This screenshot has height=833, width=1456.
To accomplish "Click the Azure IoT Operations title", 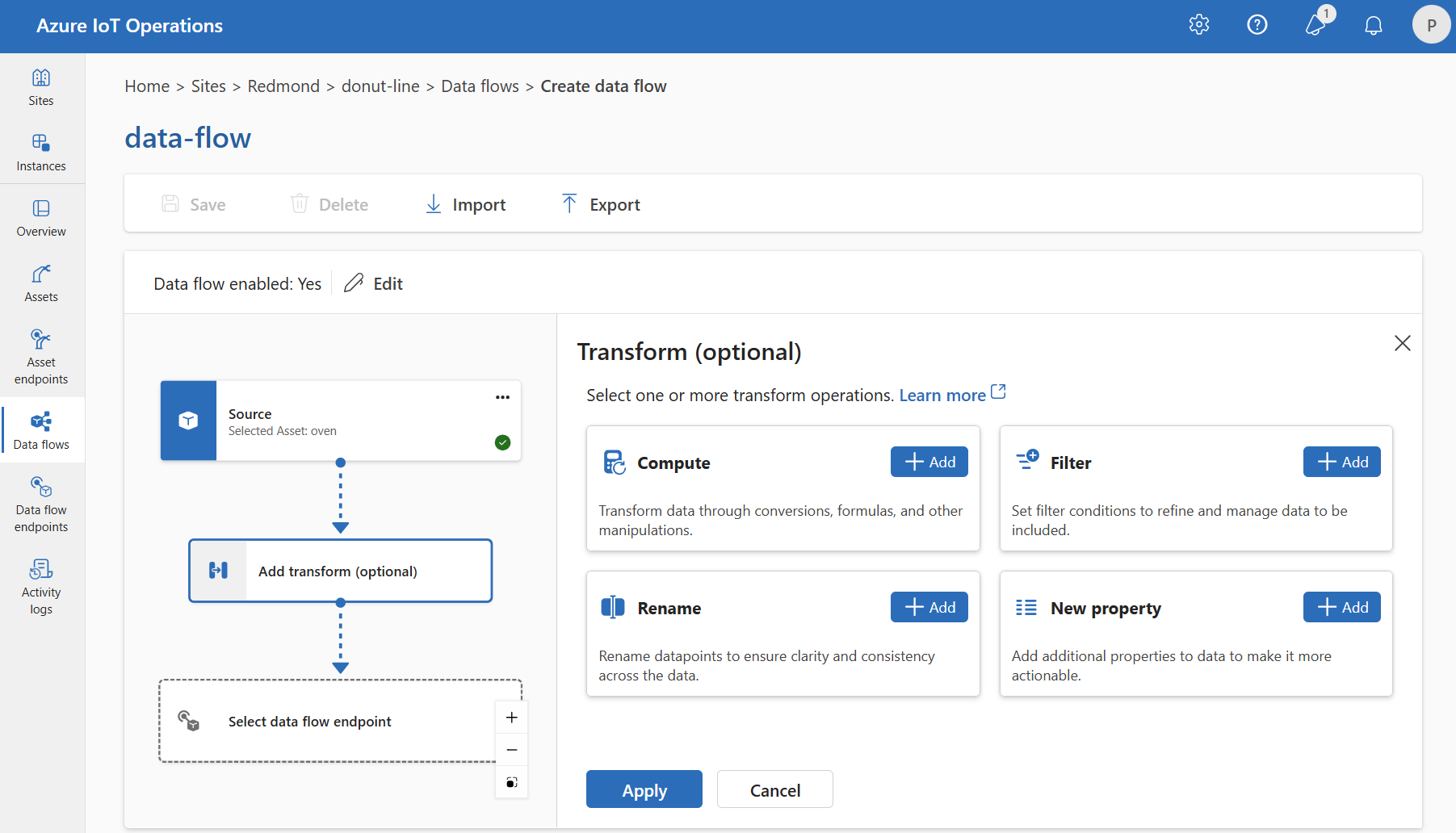I will tap(129, 26).
